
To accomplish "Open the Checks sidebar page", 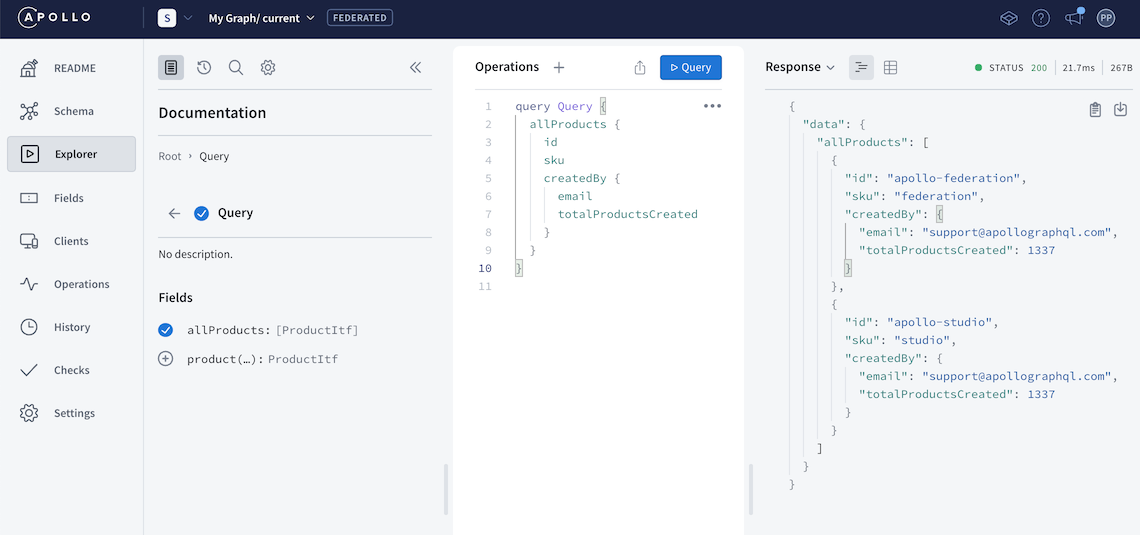I will 71,370.
